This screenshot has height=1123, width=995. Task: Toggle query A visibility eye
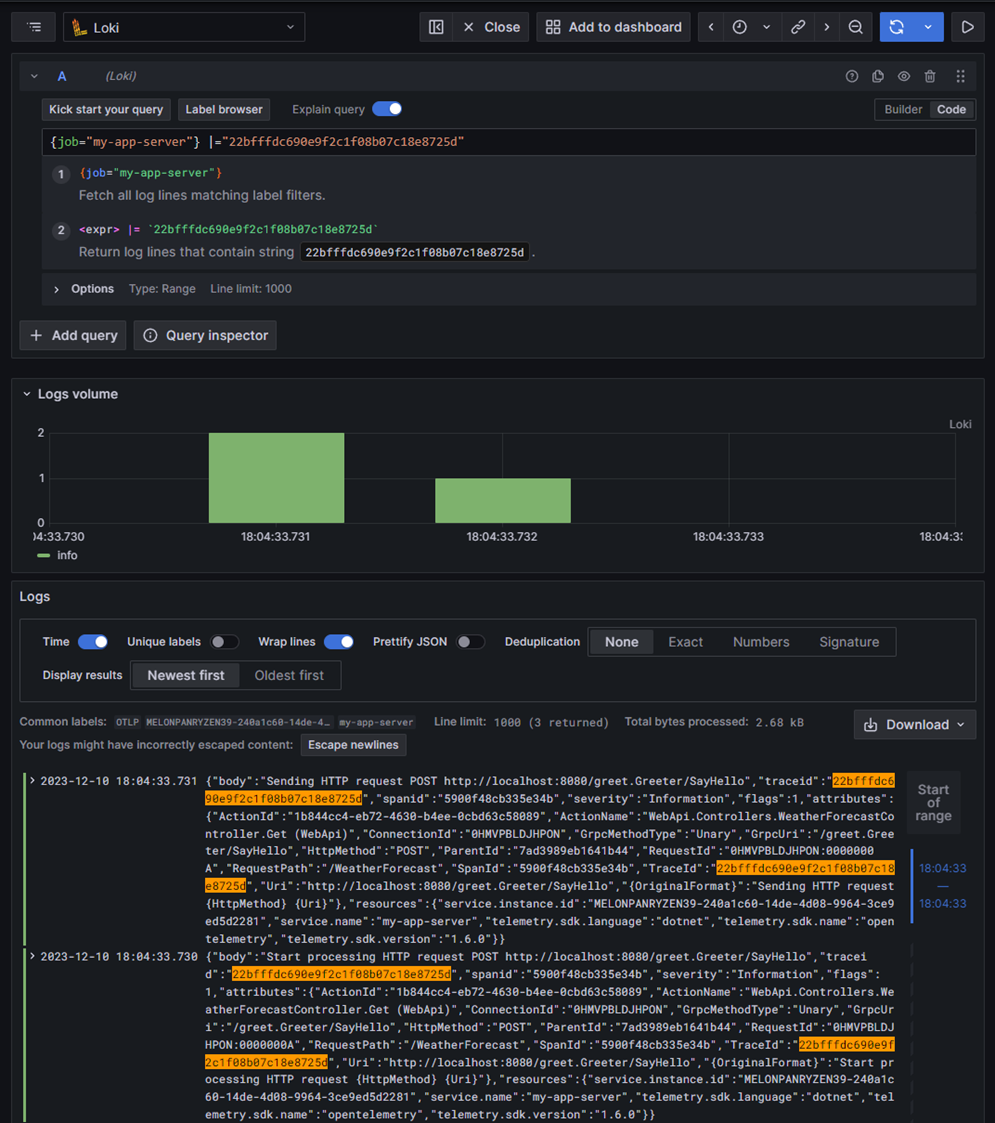coord(904,76)
